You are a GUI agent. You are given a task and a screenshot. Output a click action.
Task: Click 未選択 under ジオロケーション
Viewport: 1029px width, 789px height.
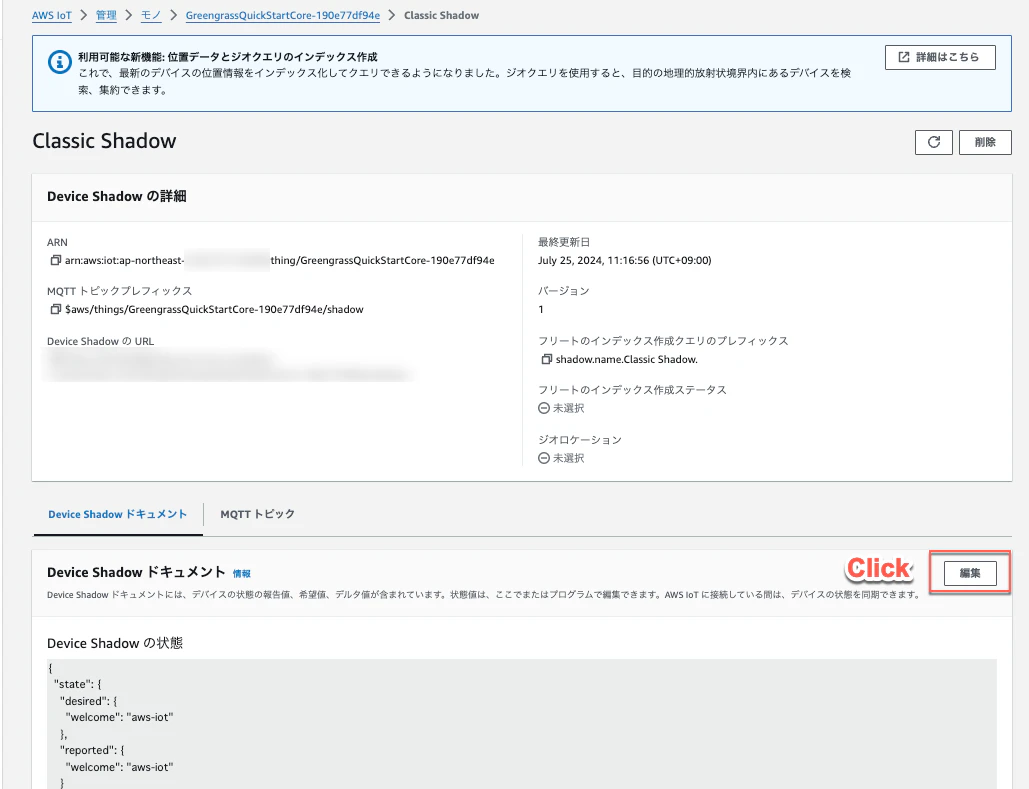pyautogui.click(x=568, y=458)
